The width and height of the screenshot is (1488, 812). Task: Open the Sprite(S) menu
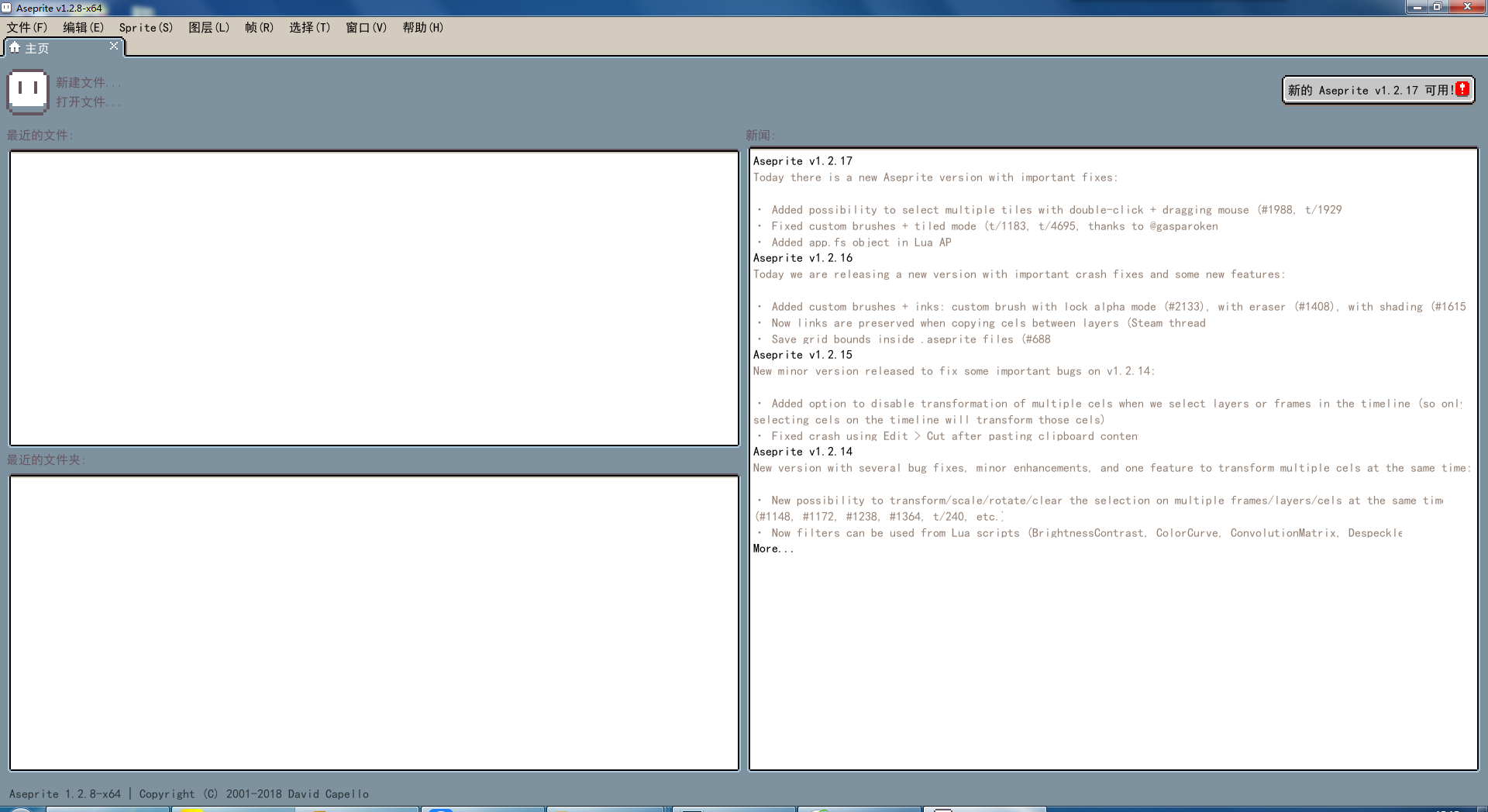tap(146, 27)
